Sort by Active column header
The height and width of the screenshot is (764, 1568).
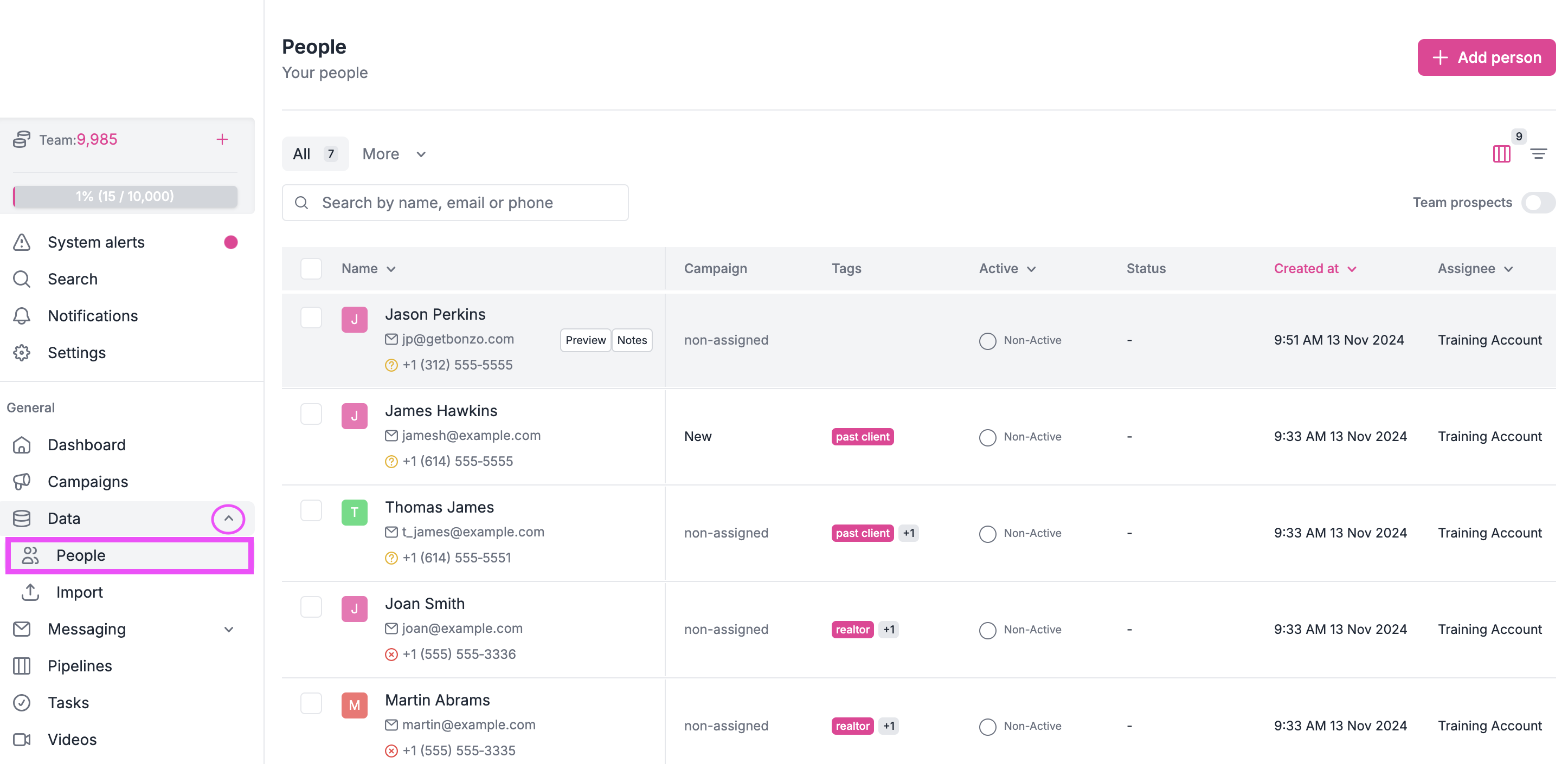(1007, 269)
